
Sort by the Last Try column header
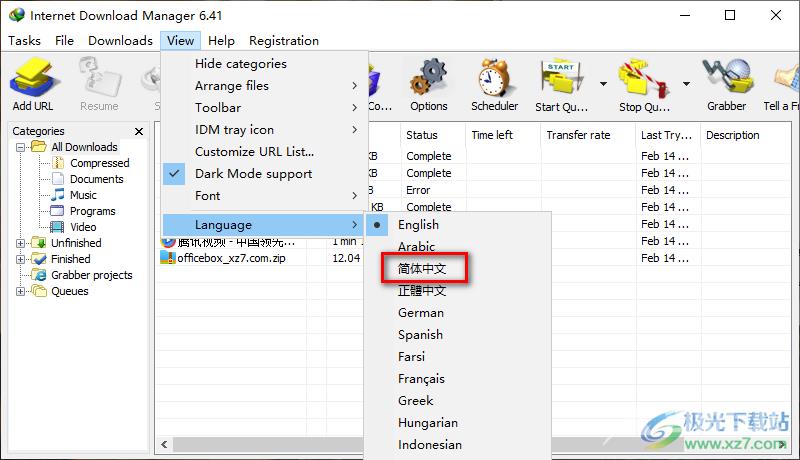pyautogui.click(x=668, y=135)
